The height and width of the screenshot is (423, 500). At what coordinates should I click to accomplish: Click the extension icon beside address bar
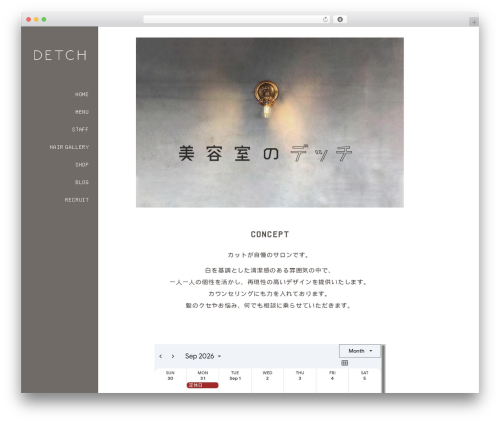pos(340,19)
